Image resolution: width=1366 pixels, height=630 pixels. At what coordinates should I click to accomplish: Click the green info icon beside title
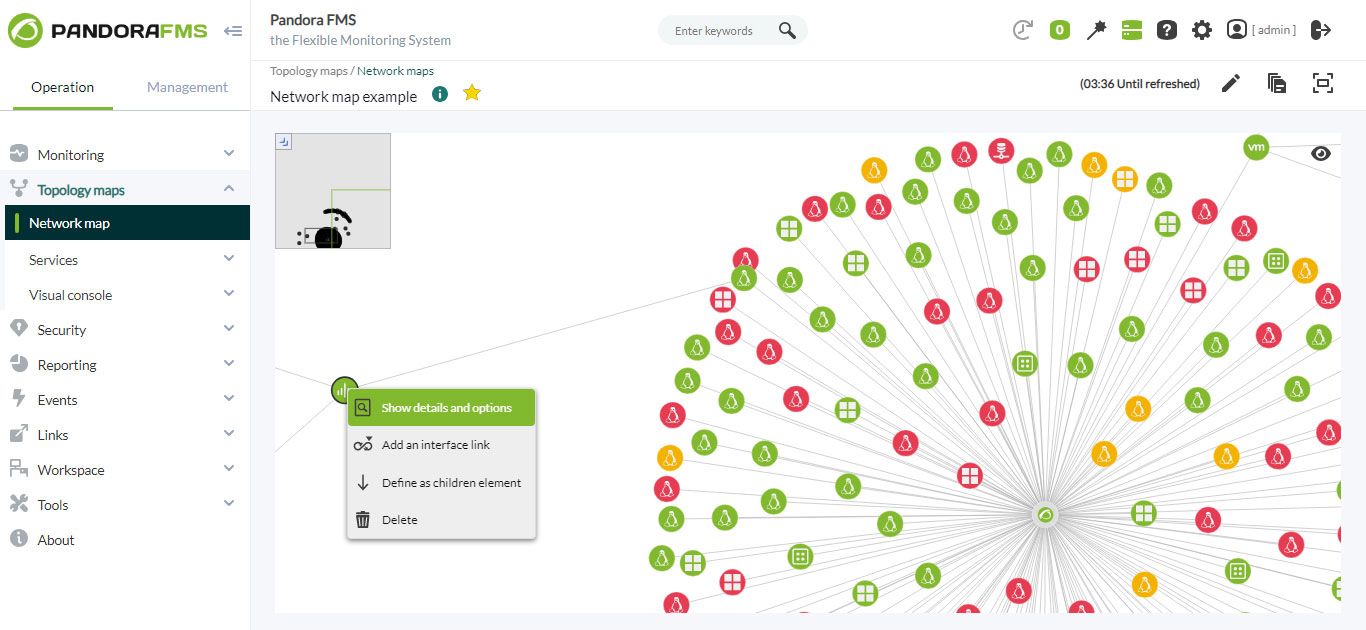440,93
